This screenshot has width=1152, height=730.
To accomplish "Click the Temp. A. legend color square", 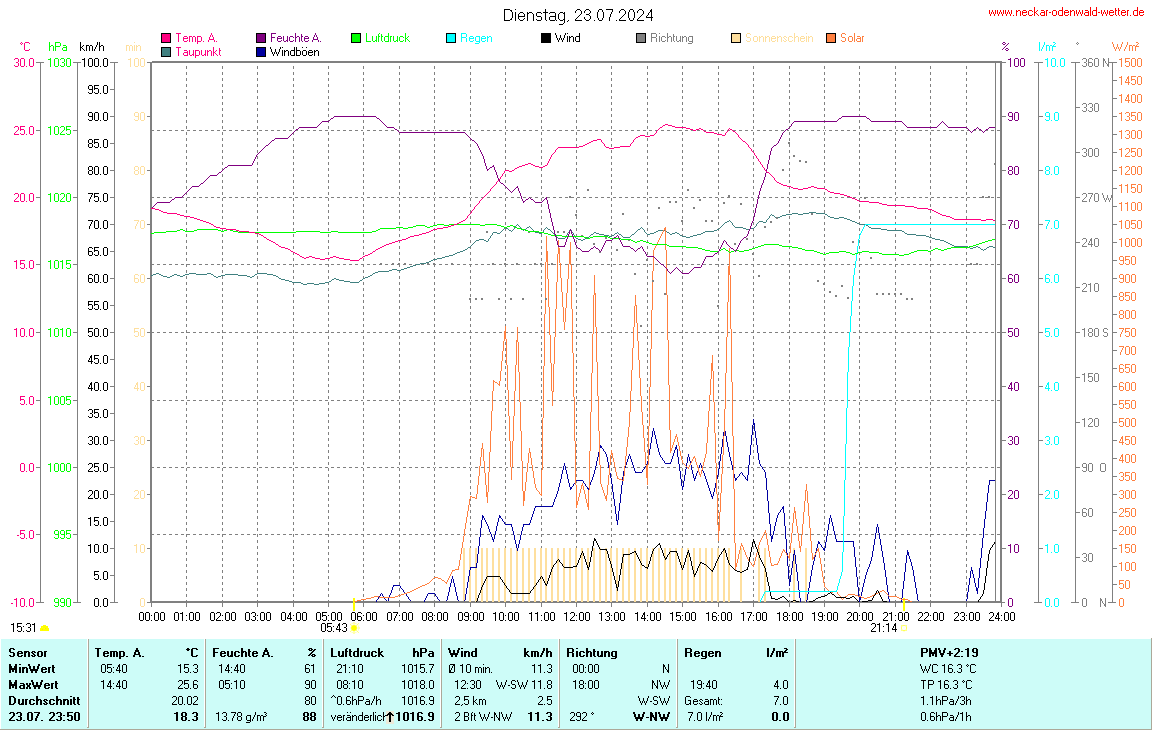I will 166,38.
